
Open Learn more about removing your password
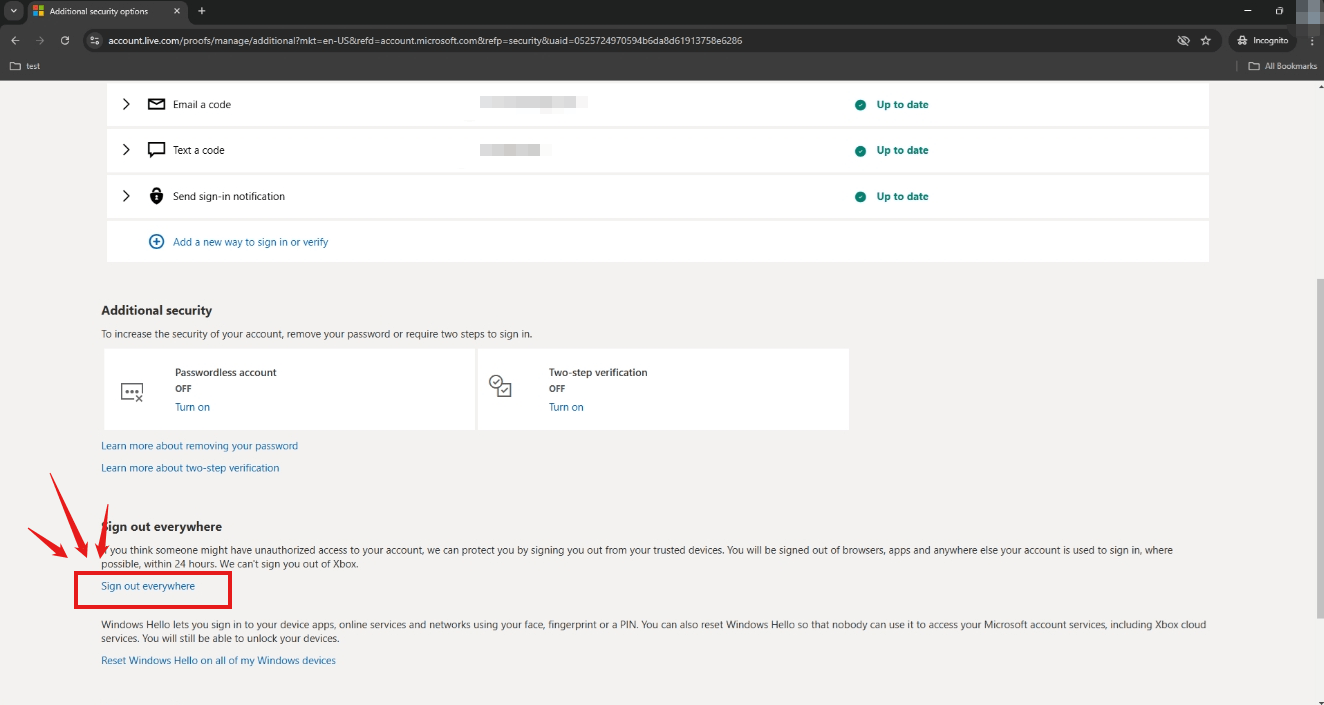199,446
